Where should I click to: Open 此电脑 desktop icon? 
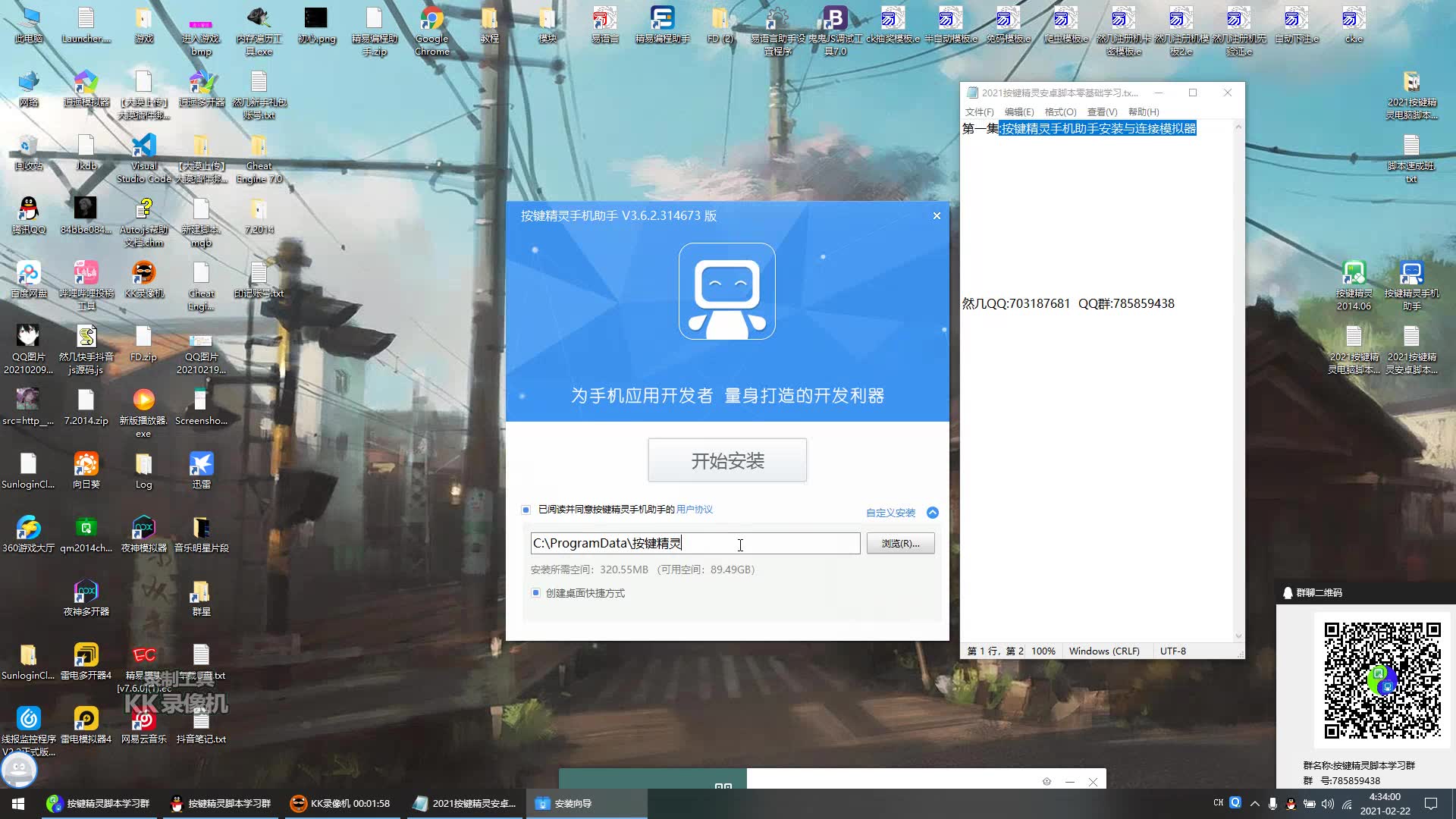pyautogui.click(x=29, y=24)
